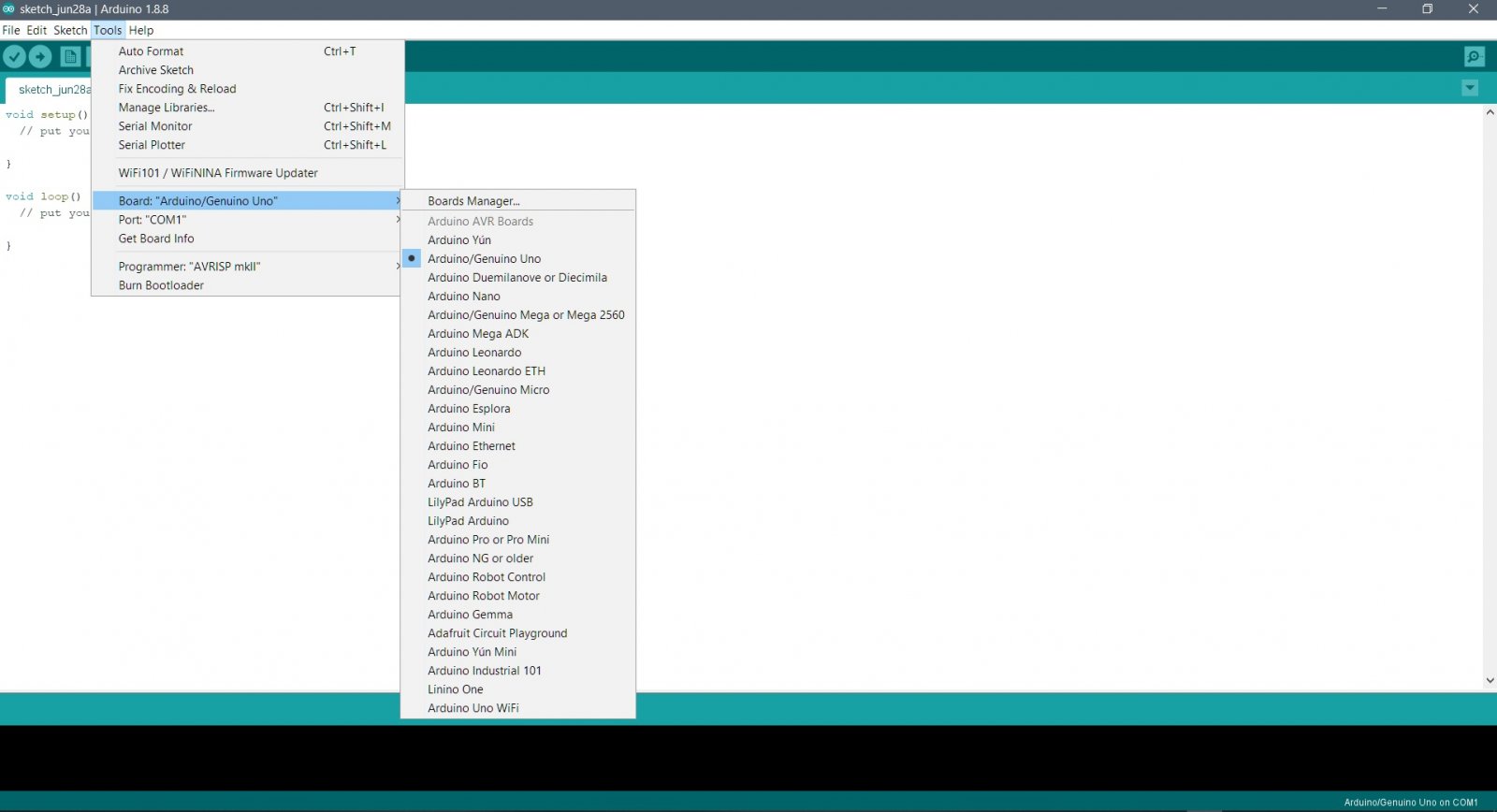
Task: Click Get Board Info
Action: click(247, 239)
